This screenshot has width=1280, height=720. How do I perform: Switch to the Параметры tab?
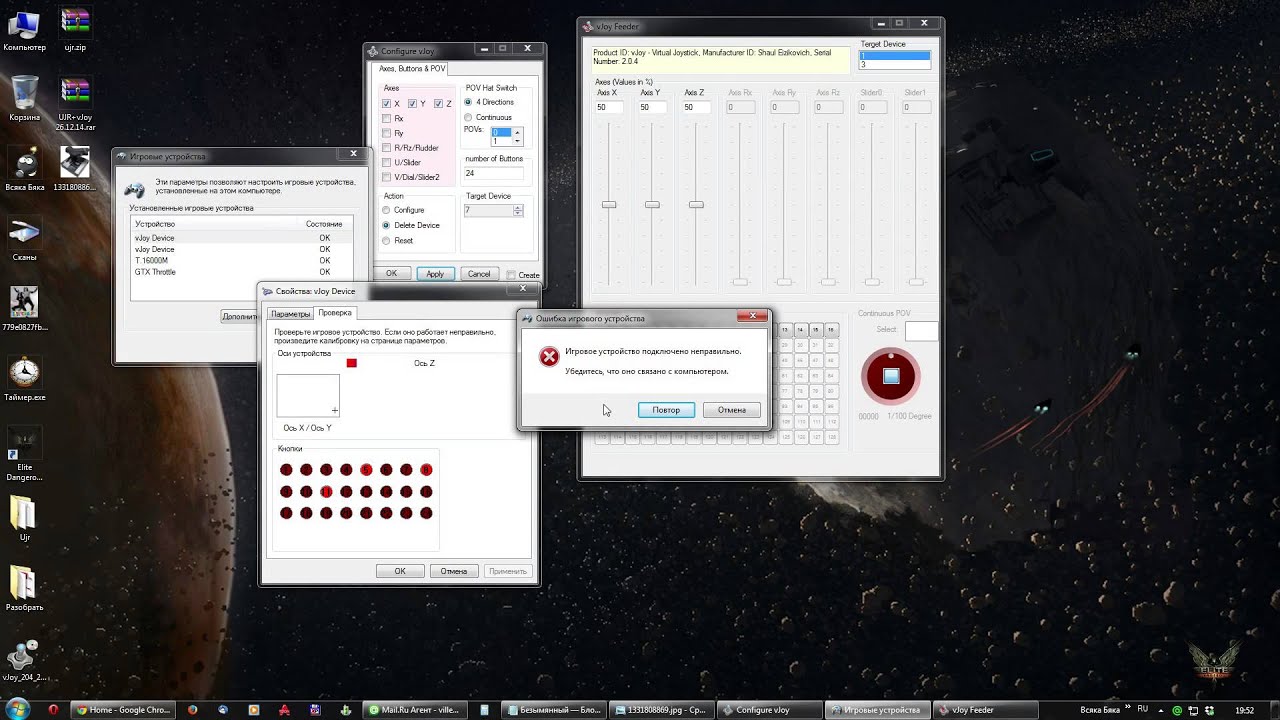(291, 314)
